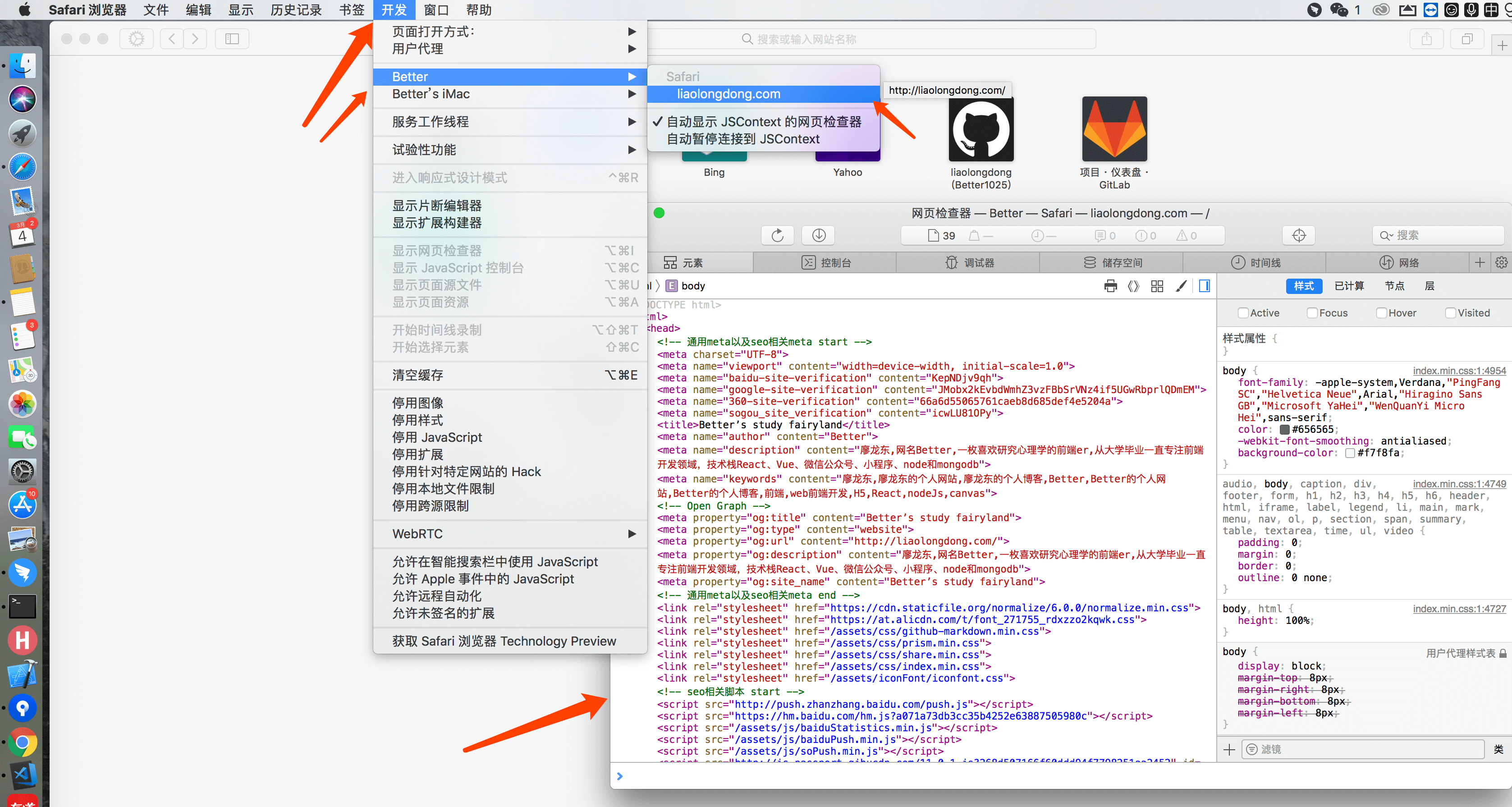The width and height of the screenshot is (1512, 807).
Task: Add new inspector tab plus icon
Action: 1480,262
